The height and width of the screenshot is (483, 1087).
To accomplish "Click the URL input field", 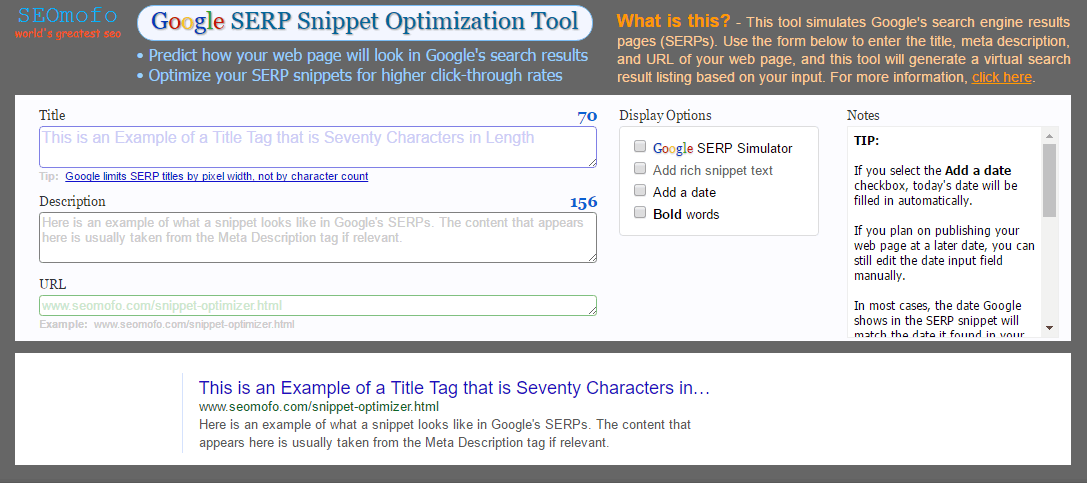I will pos(318,306).
